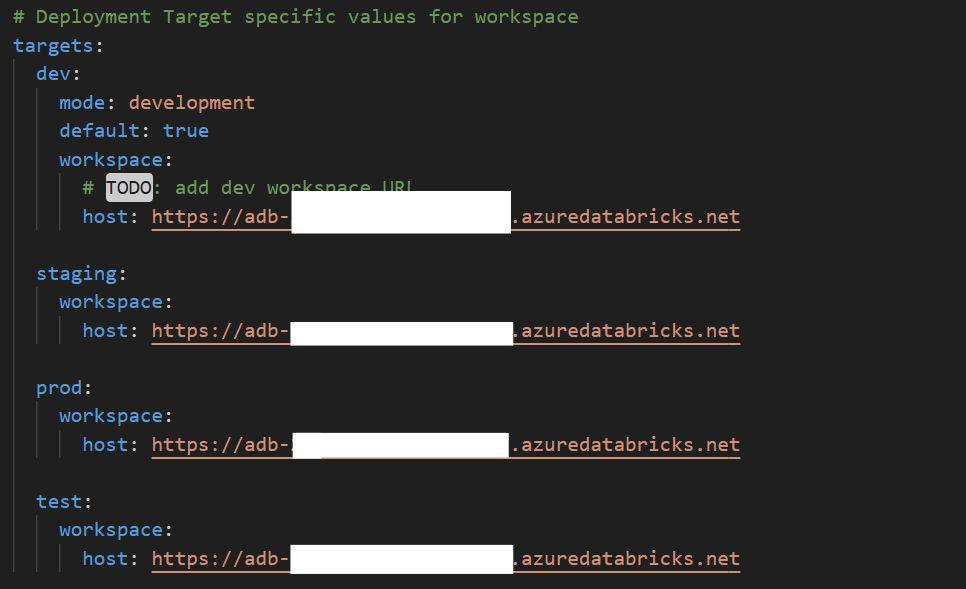Open the staging host azuredatabricks.net URL

[x=445, y=331]
